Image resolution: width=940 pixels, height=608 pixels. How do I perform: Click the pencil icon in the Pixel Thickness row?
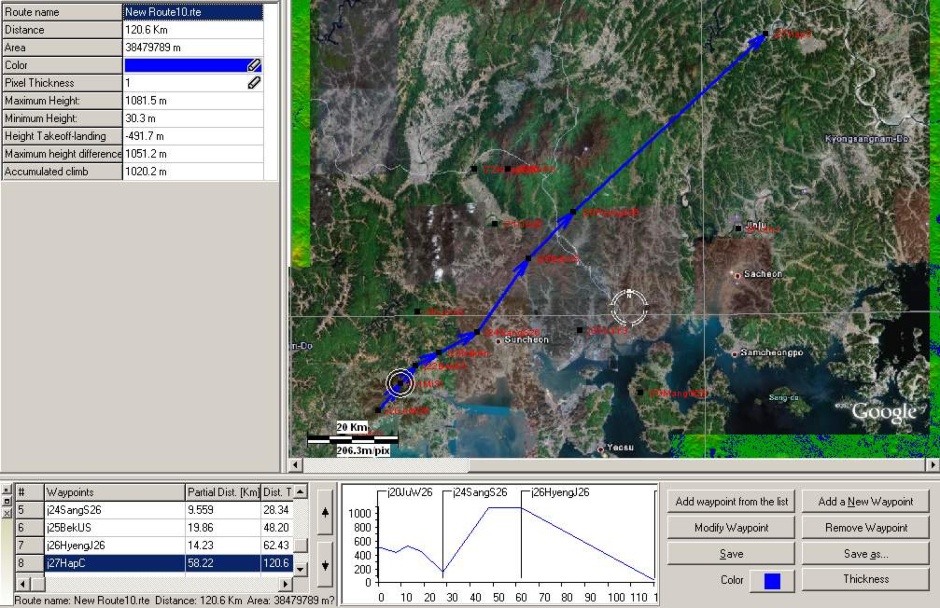pos(254,83)
